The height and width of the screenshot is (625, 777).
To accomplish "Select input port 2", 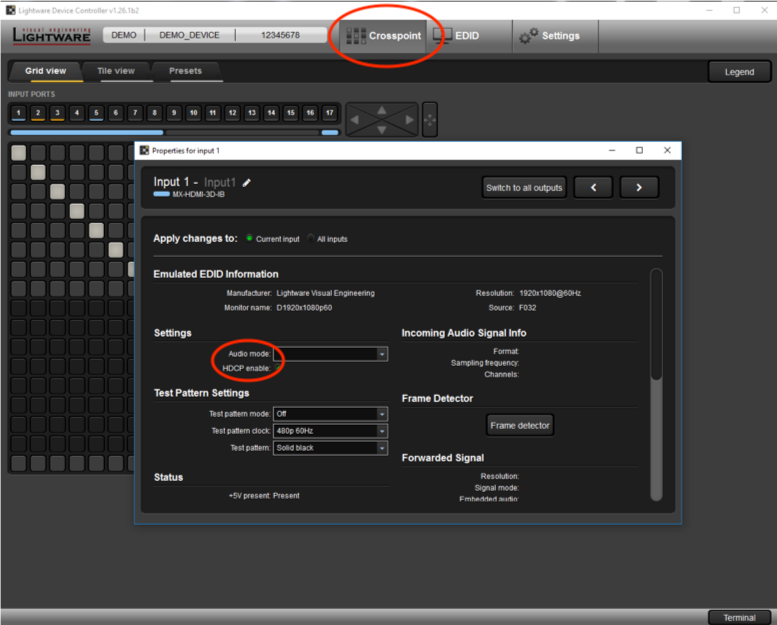I will pyautogui.click(x=38, y=113).
